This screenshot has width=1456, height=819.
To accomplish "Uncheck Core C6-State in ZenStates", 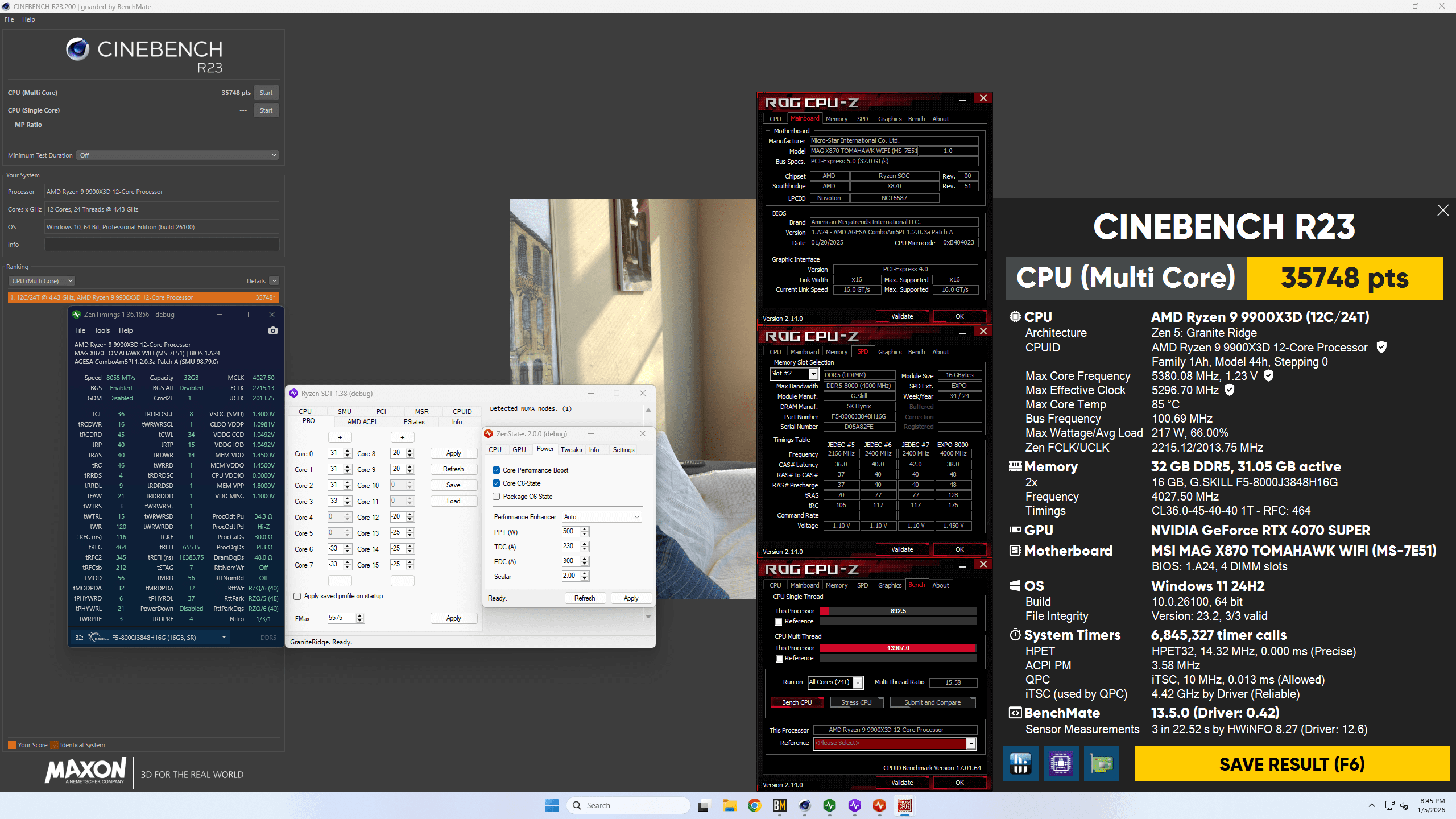I will click(496, 483).
